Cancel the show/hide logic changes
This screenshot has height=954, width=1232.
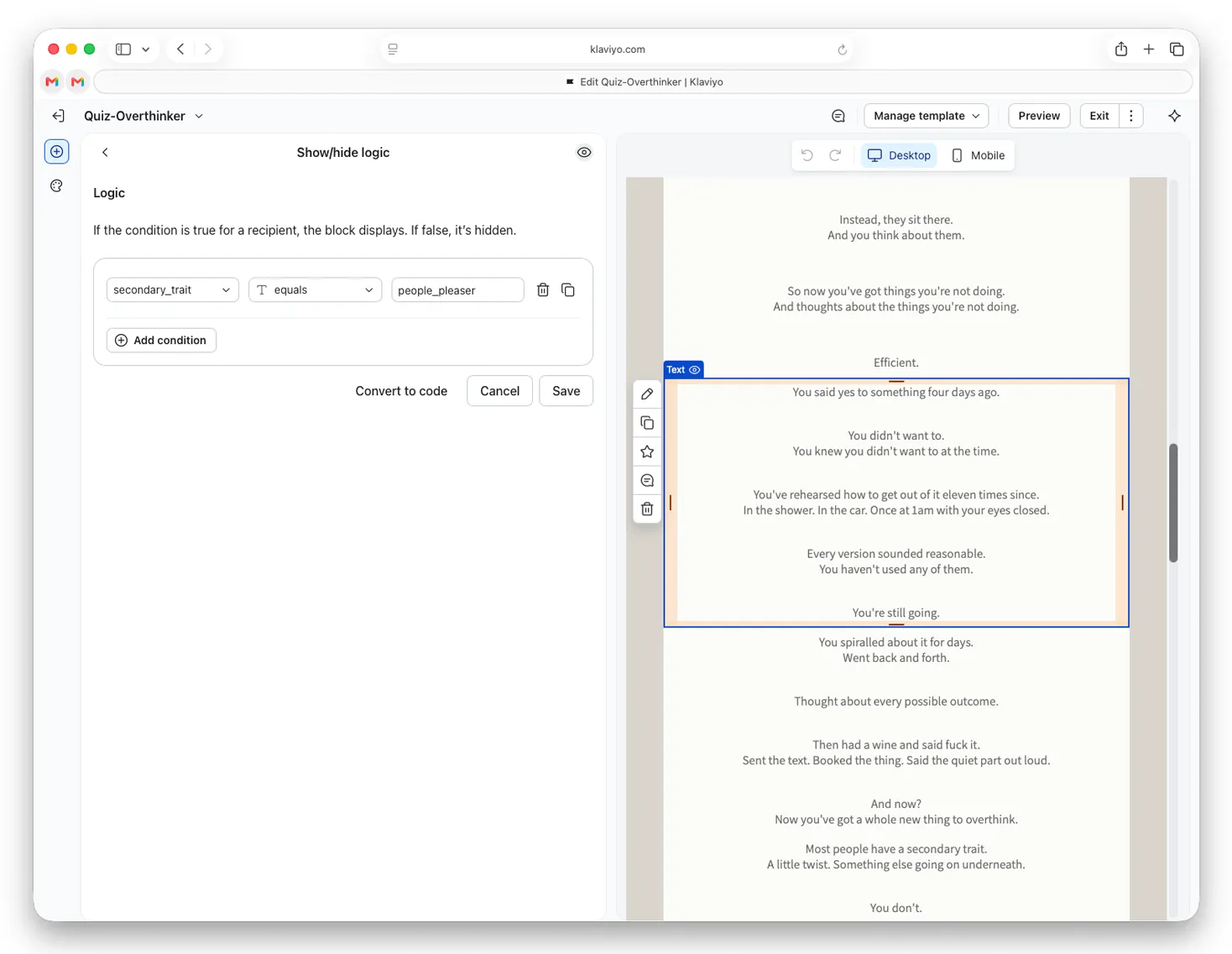coord(499,391)
